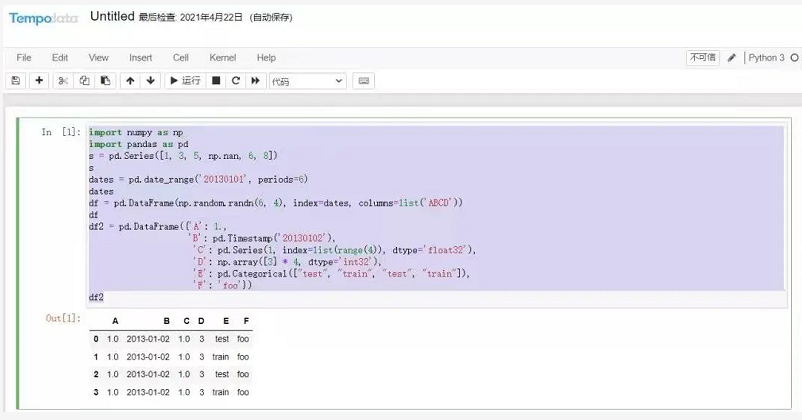Paste cell below using clipboard icon

pos(105,81)
